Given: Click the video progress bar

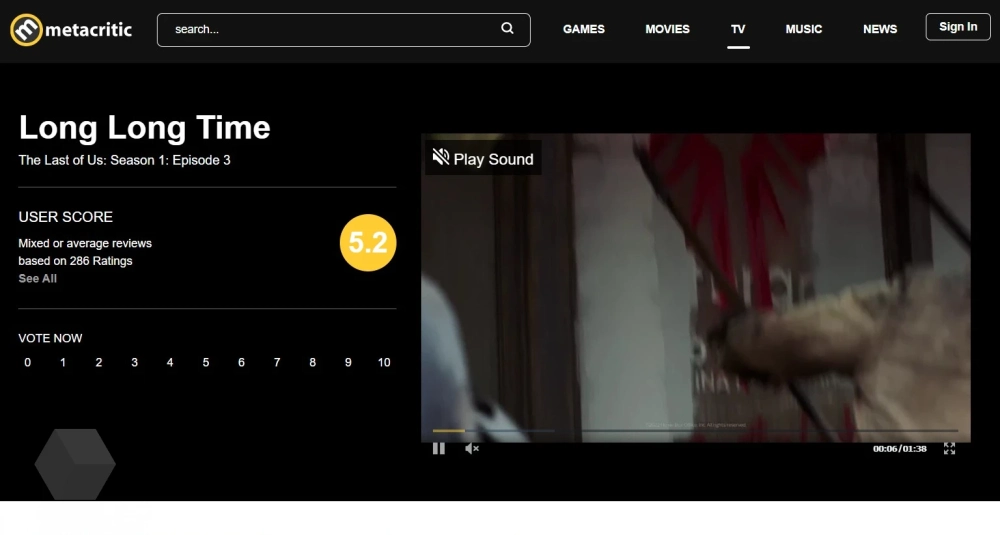Looking at the screenshot, I should click(x=695, y=430).
